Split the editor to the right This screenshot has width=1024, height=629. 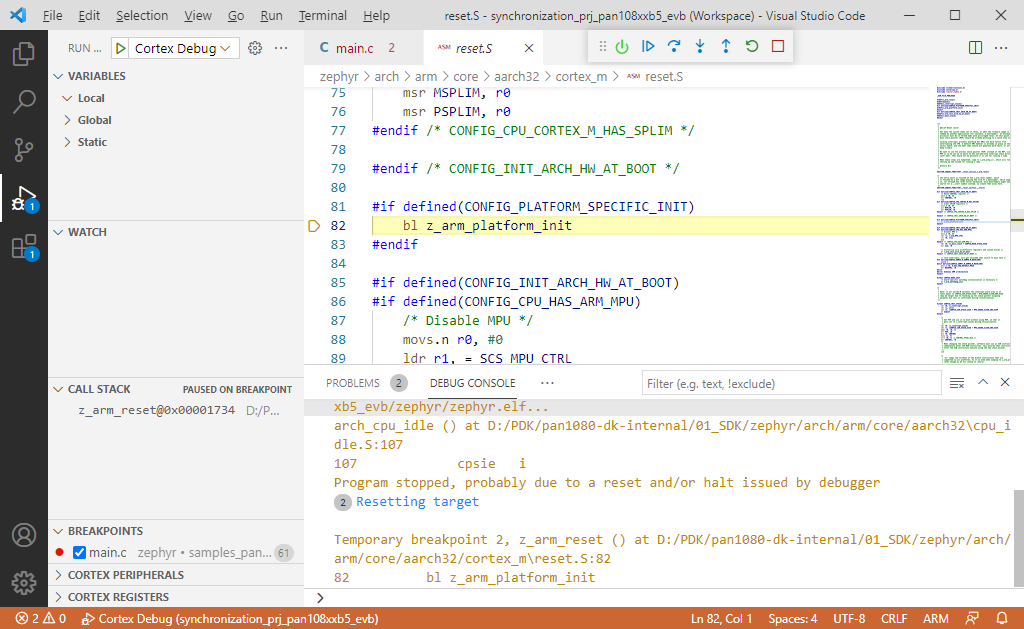click(x=975, y=48)
